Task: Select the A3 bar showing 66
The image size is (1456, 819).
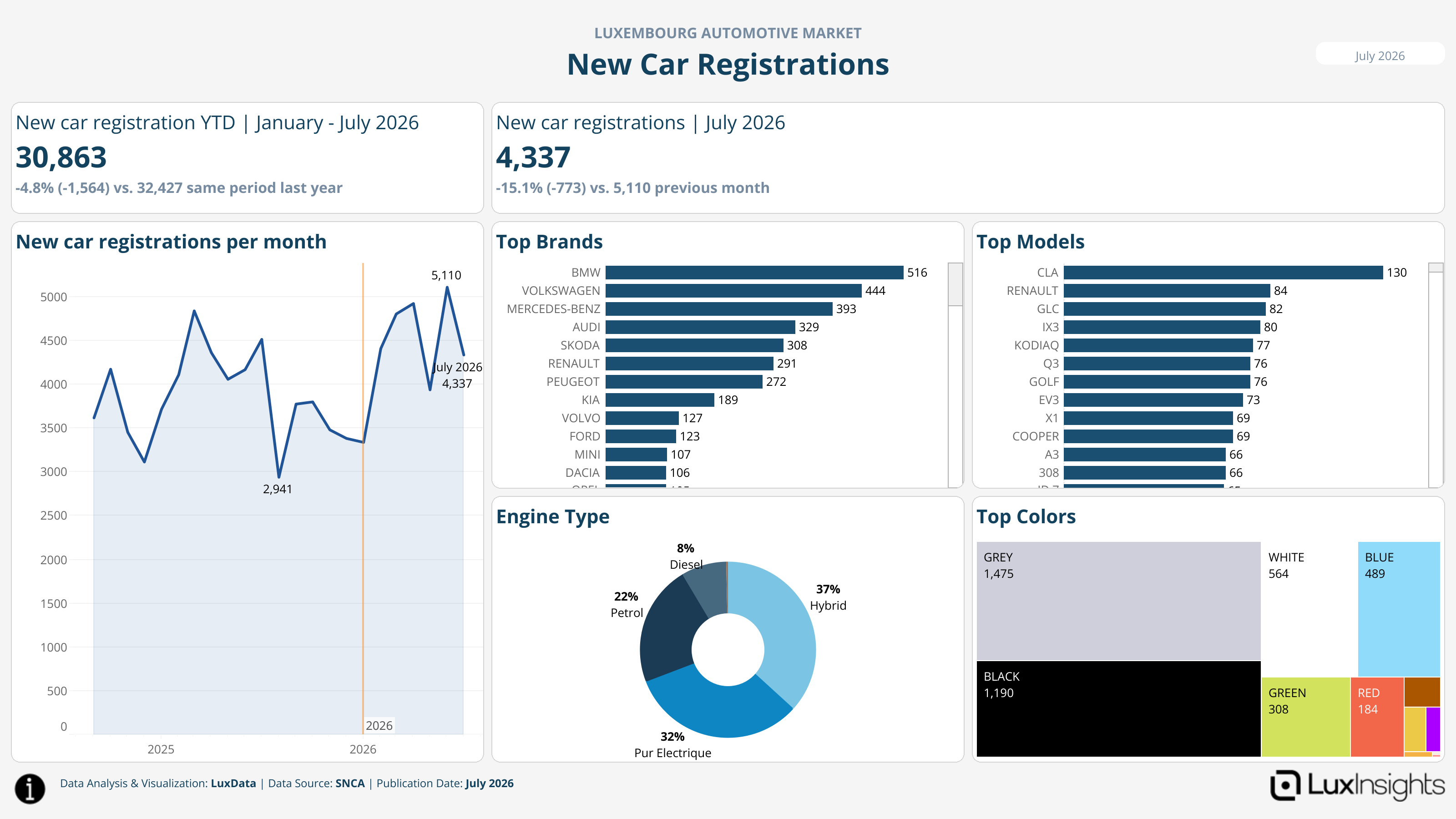Action: [1145, 454]
